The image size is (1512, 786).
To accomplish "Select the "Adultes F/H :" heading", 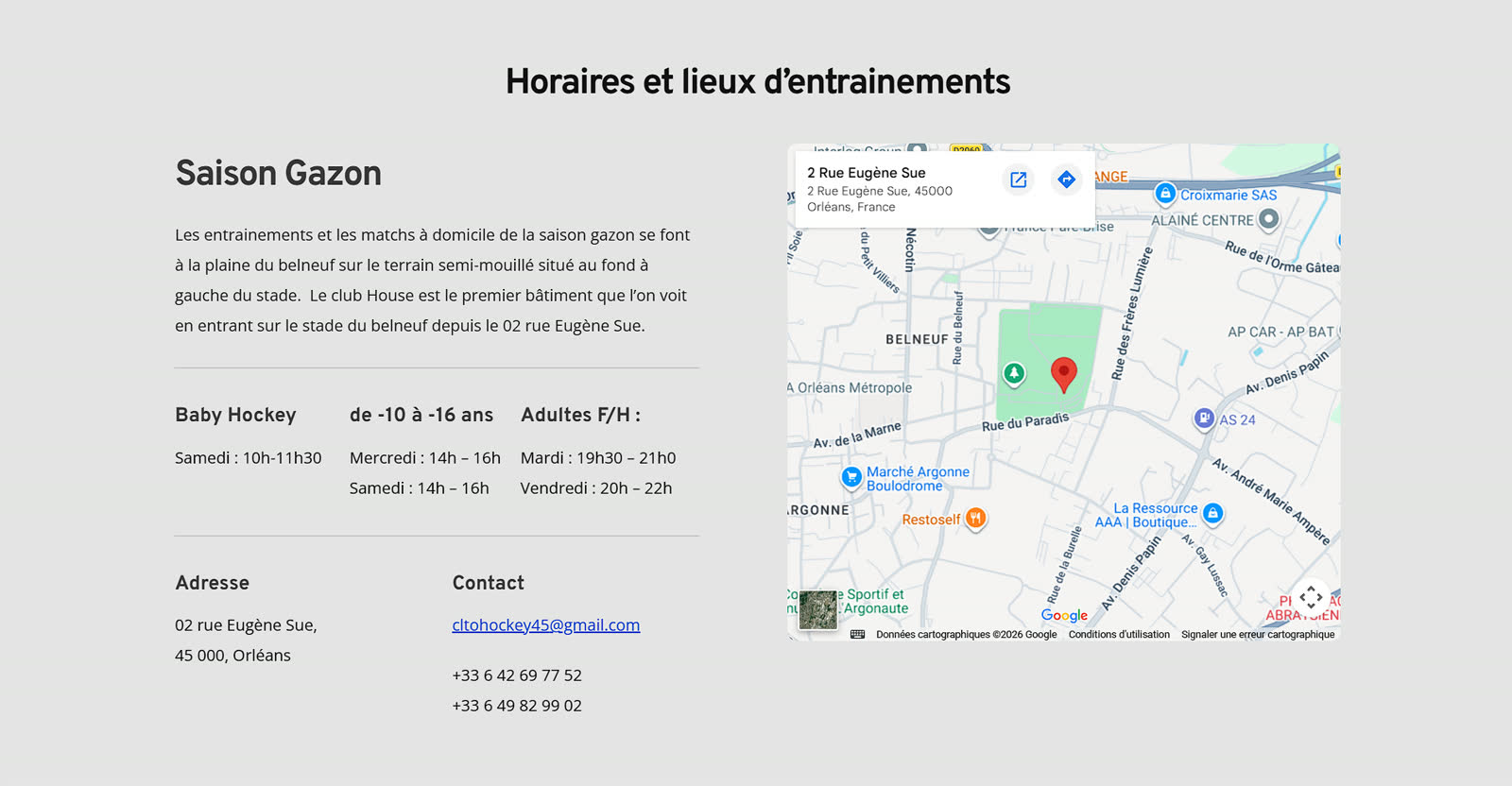I will point(580,415).
